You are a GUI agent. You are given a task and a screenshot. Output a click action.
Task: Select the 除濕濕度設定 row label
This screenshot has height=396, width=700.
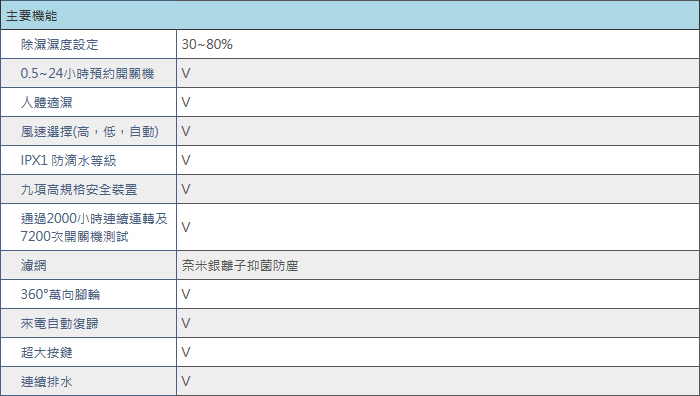pyautogui.click(x=59, y=45)
